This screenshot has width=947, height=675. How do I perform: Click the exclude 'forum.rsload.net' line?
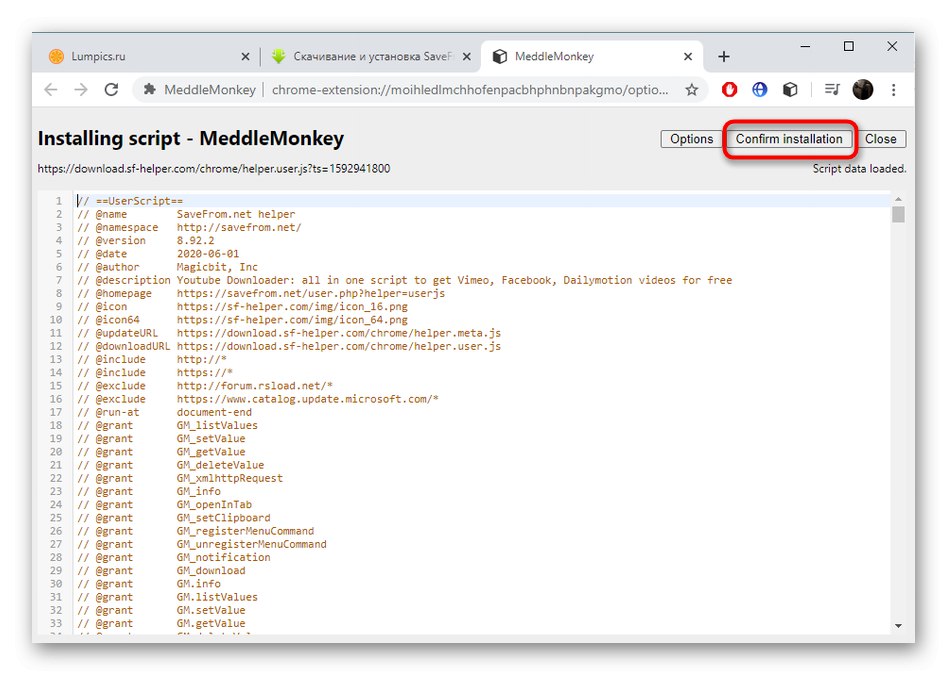click(x=205, y=386)
